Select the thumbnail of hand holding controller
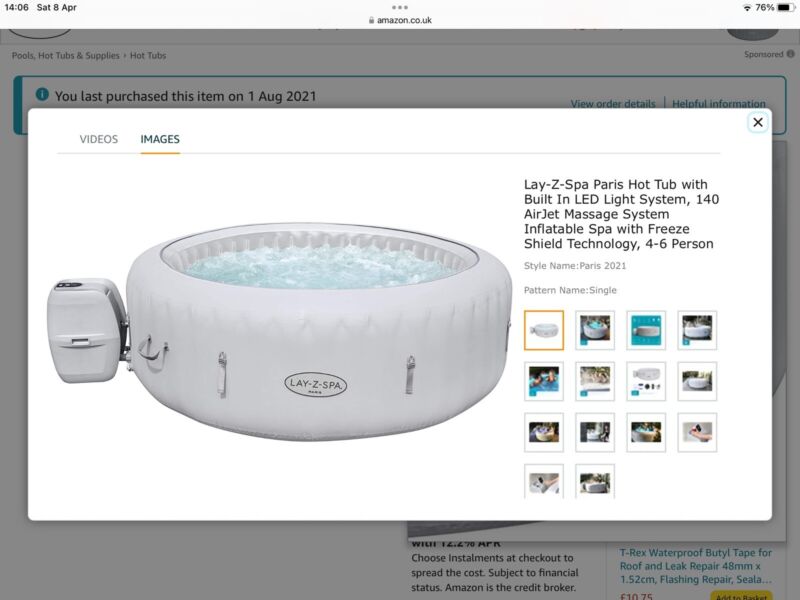Viewport: 800px width, 600px height. 697,432
